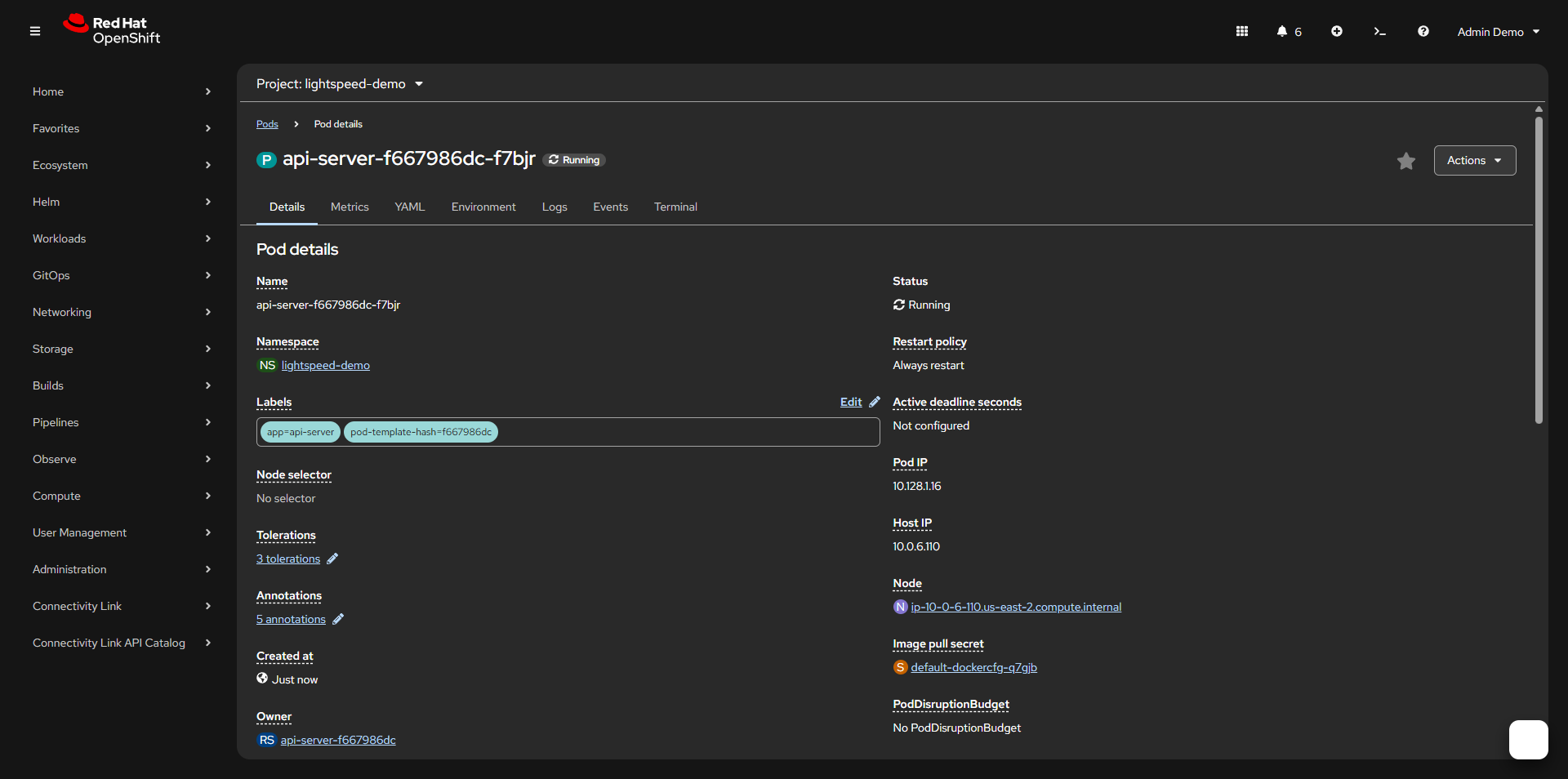
Task: Open the 3 tolerations link
Action: point(288,559)
